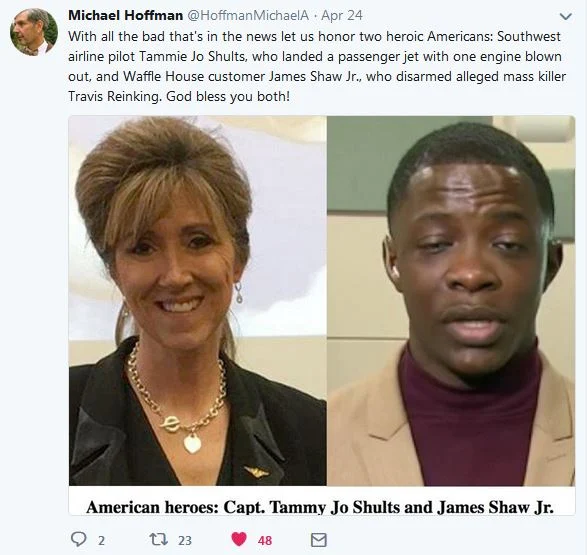Open Michael Hoffman's profile avatar
This screenshot has height=555, width=587.
click(34, 32)
